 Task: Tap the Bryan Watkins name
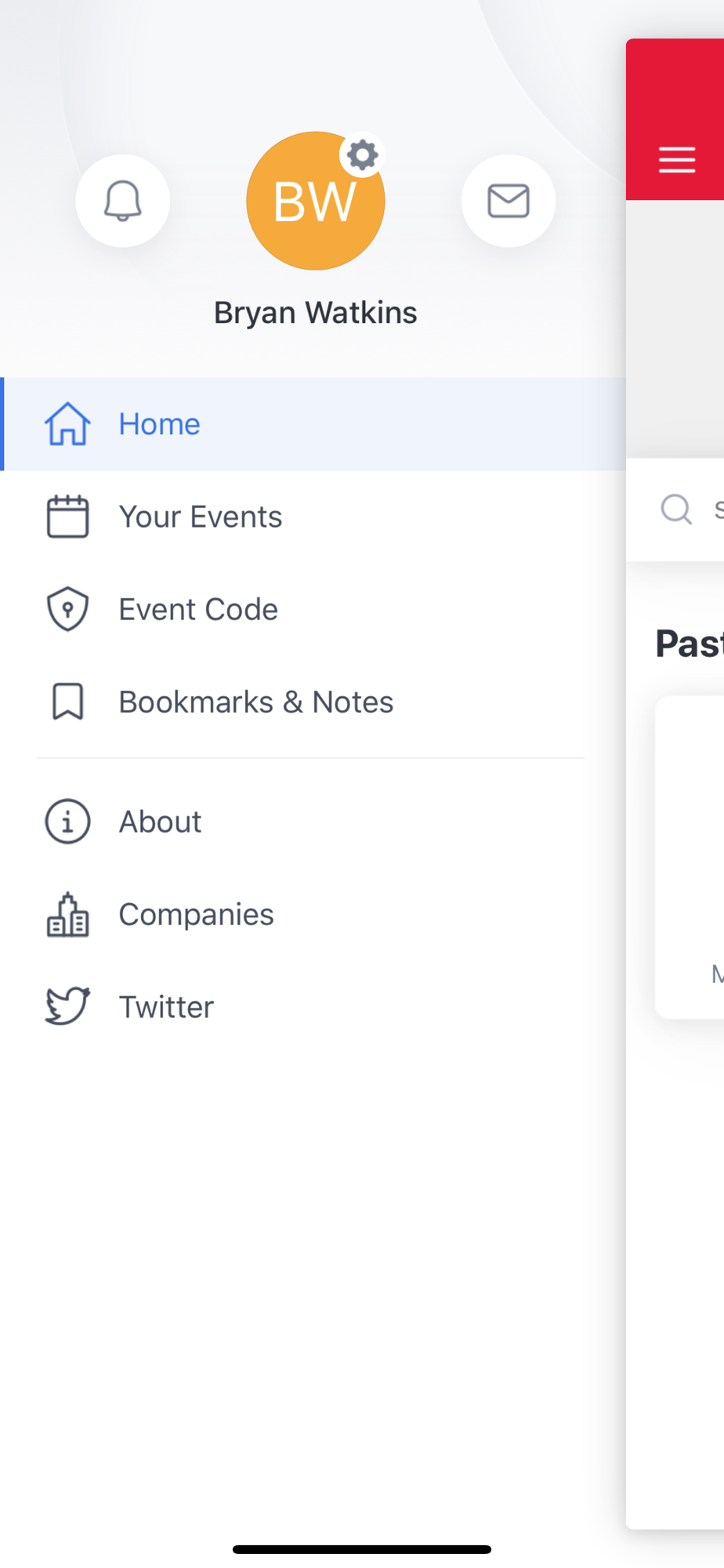pos(315,313)
